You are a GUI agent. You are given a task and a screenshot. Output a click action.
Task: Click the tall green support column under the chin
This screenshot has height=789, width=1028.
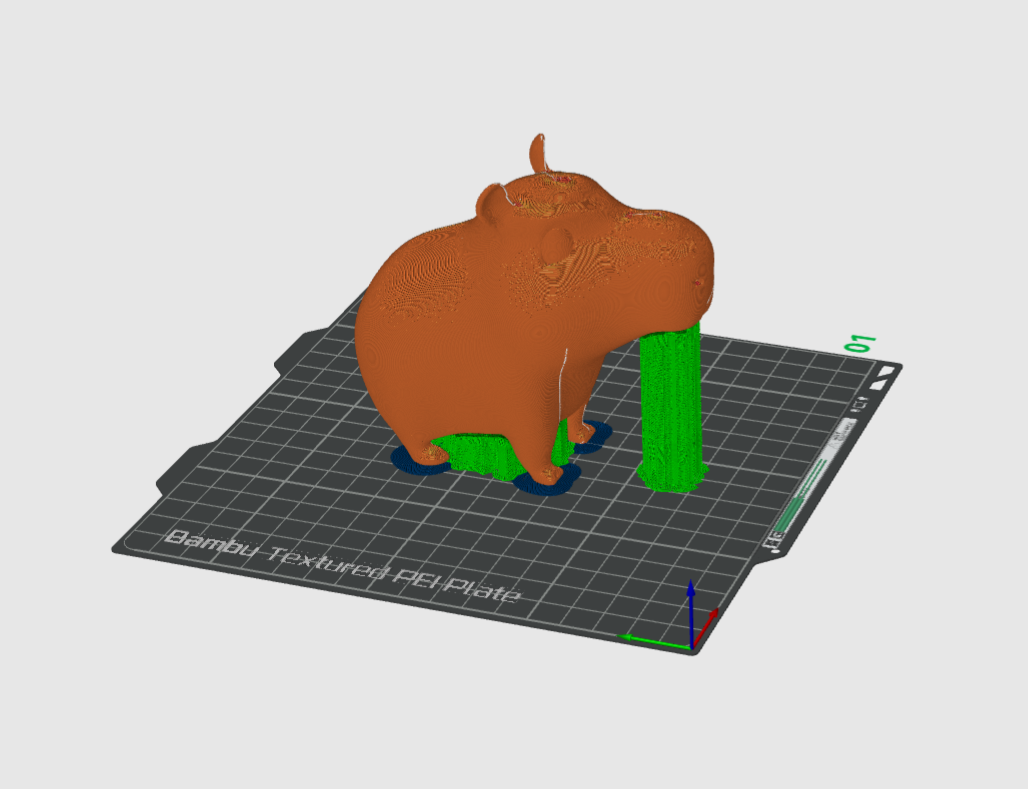(x=671, y=407)
